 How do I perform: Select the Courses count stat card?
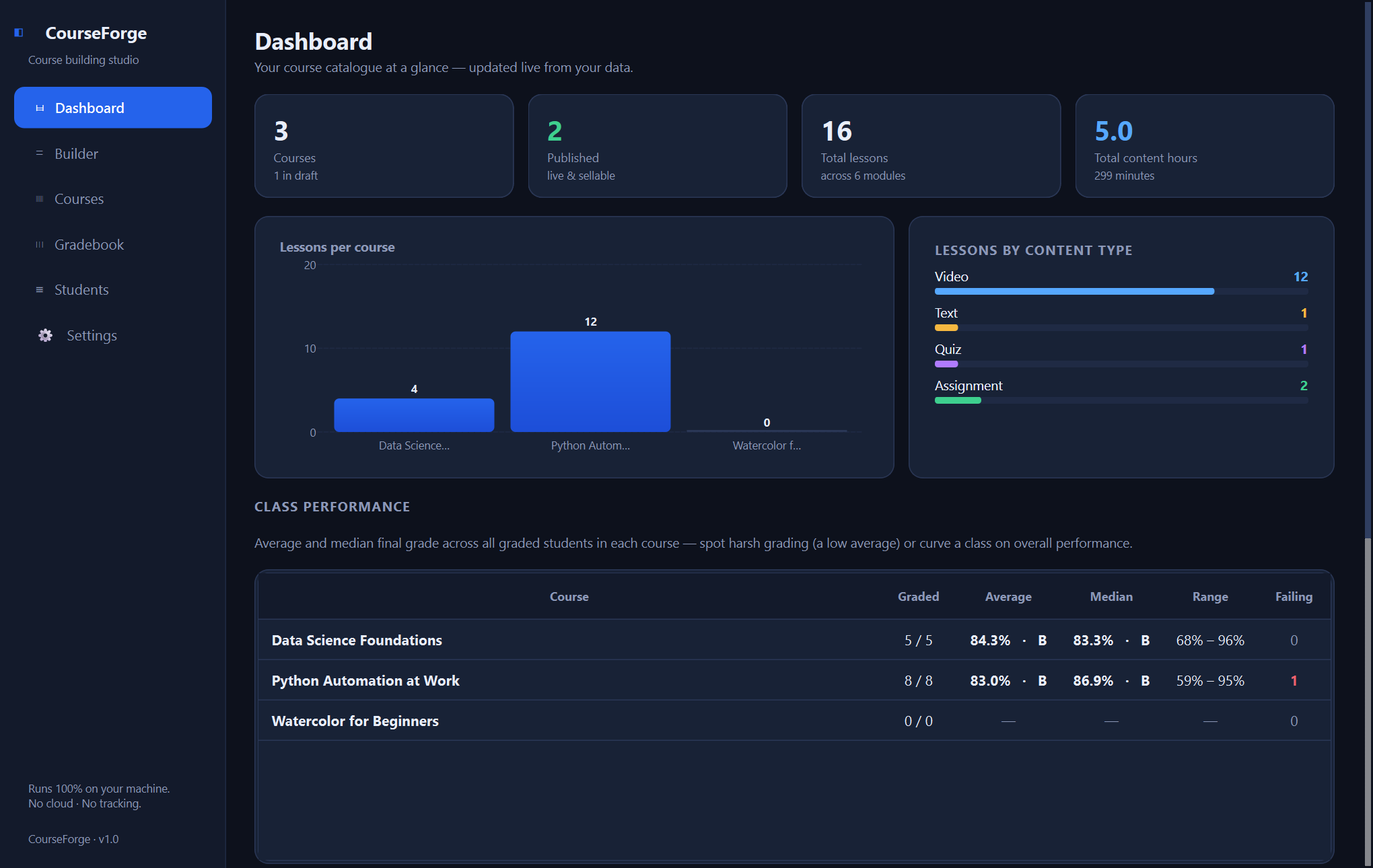[384, 146]
